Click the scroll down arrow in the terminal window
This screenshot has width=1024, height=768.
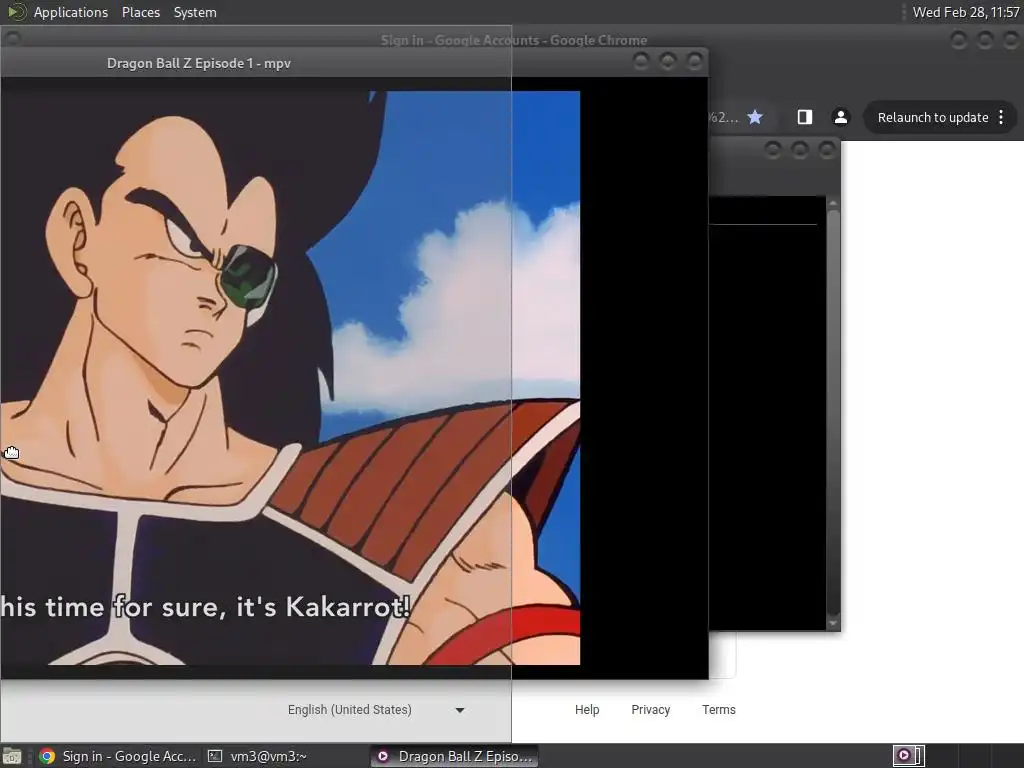click(833, 624)
